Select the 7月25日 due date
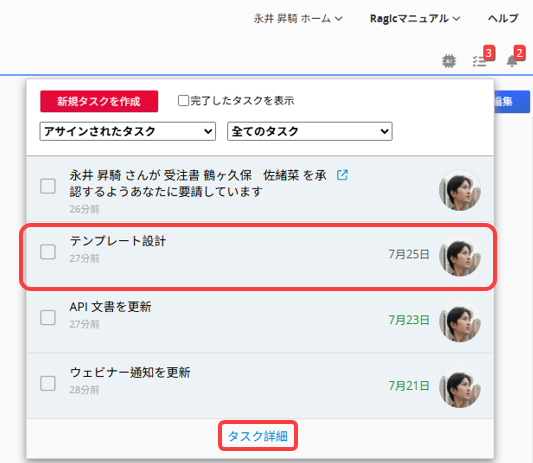The height and width of the screenshot is (463, 533). pyautogui.click(x=409, y=254)
